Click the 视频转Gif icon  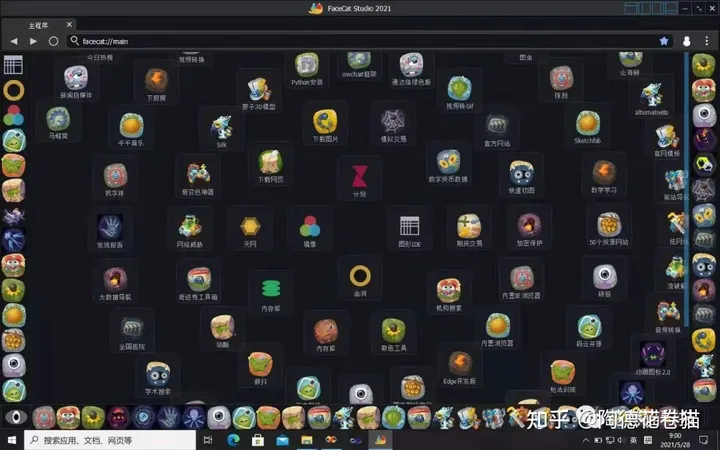point(461,87)
